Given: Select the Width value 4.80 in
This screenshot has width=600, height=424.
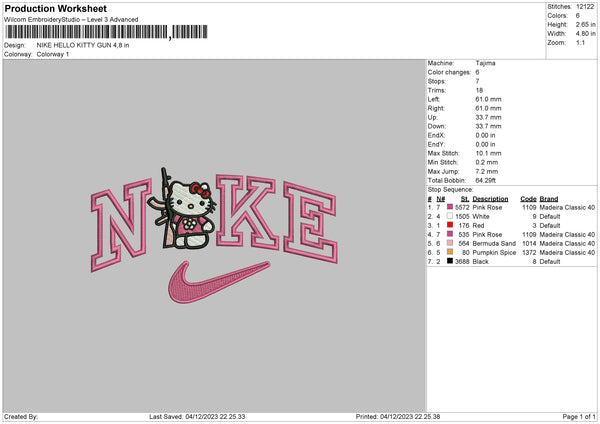Looking at the screenshot, I should (x=585, y=34).
